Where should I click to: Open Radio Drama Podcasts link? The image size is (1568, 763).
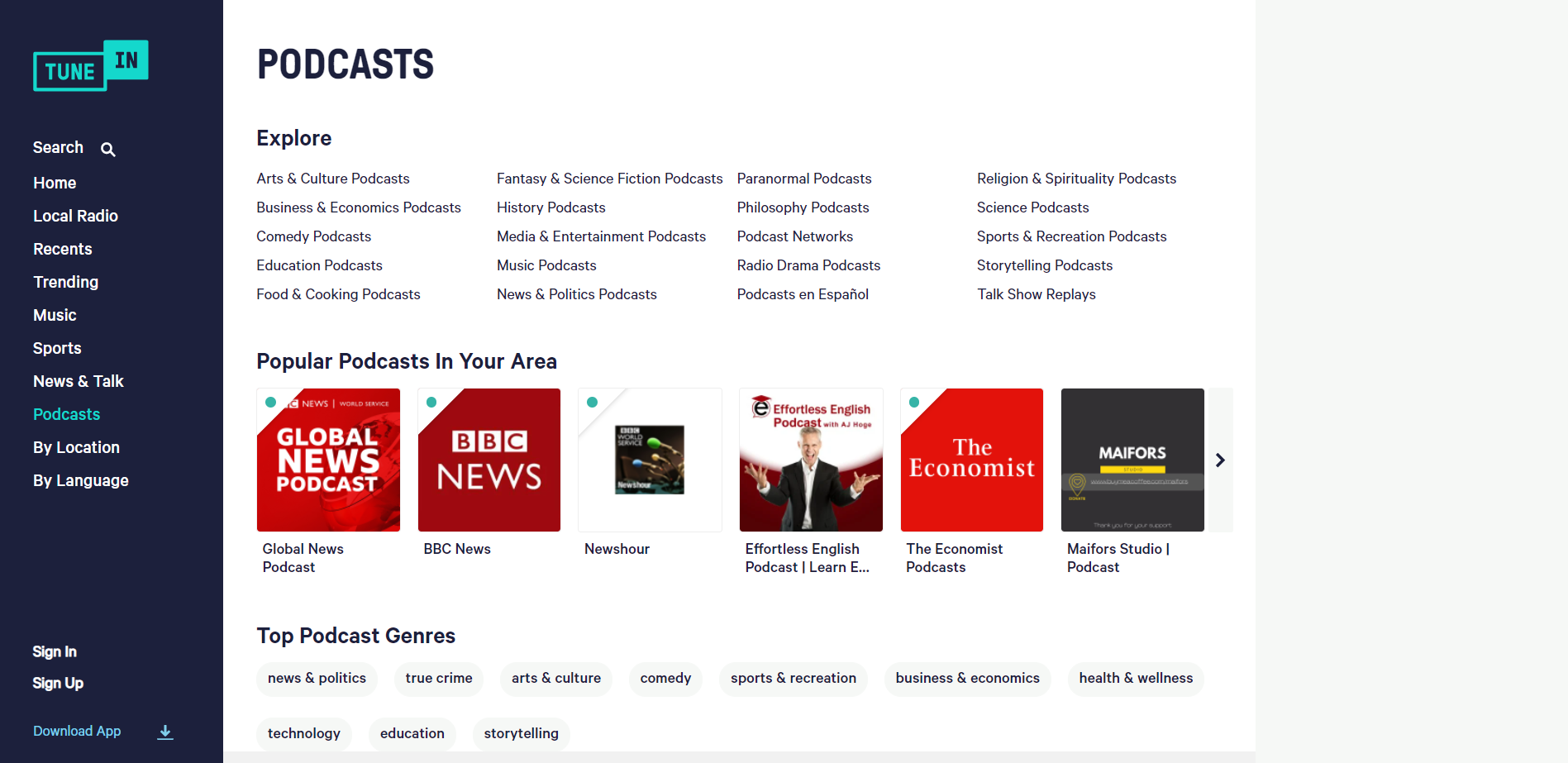click(x=808, y=265)
